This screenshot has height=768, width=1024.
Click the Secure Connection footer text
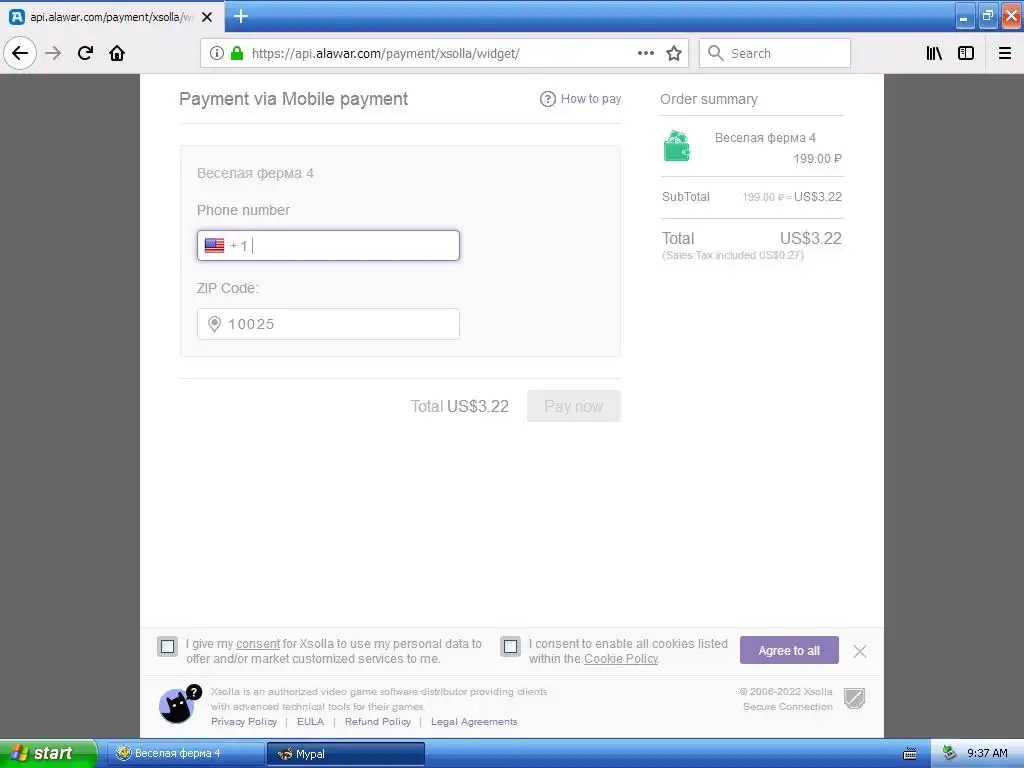(x=788, y=707)
